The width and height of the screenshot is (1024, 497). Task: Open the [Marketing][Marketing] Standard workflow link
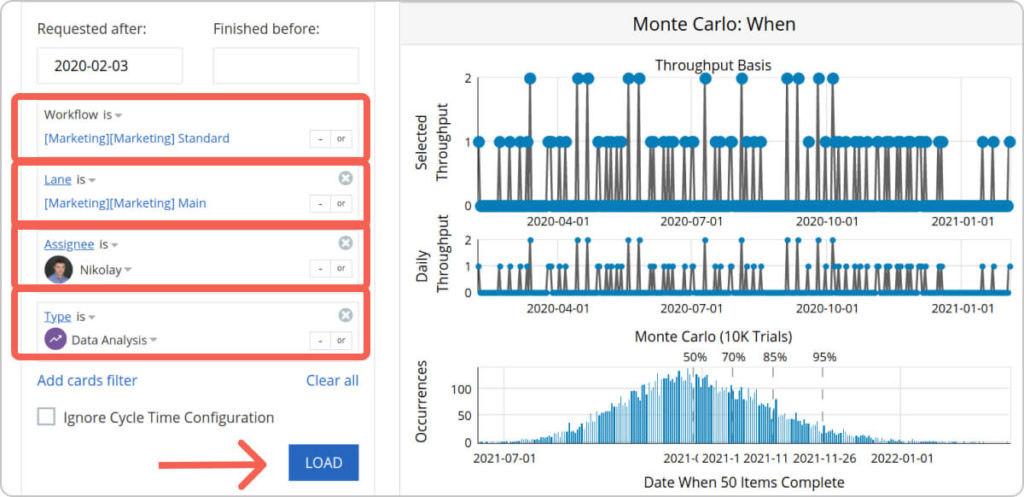137,138
